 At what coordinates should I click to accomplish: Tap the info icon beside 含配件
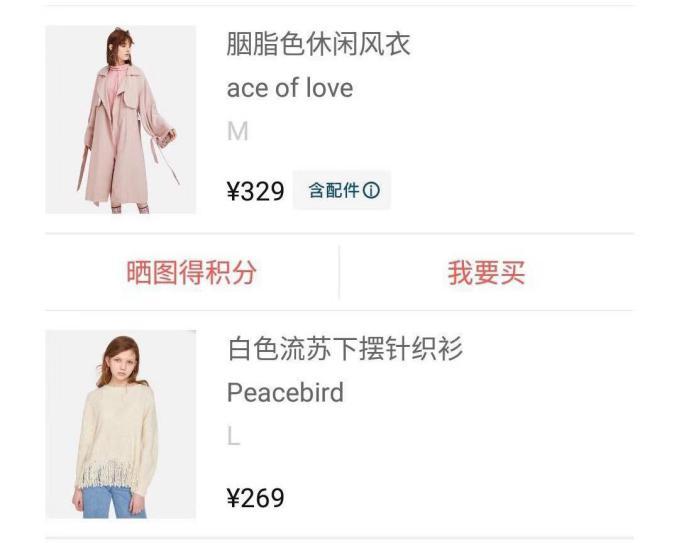(371, 190)
